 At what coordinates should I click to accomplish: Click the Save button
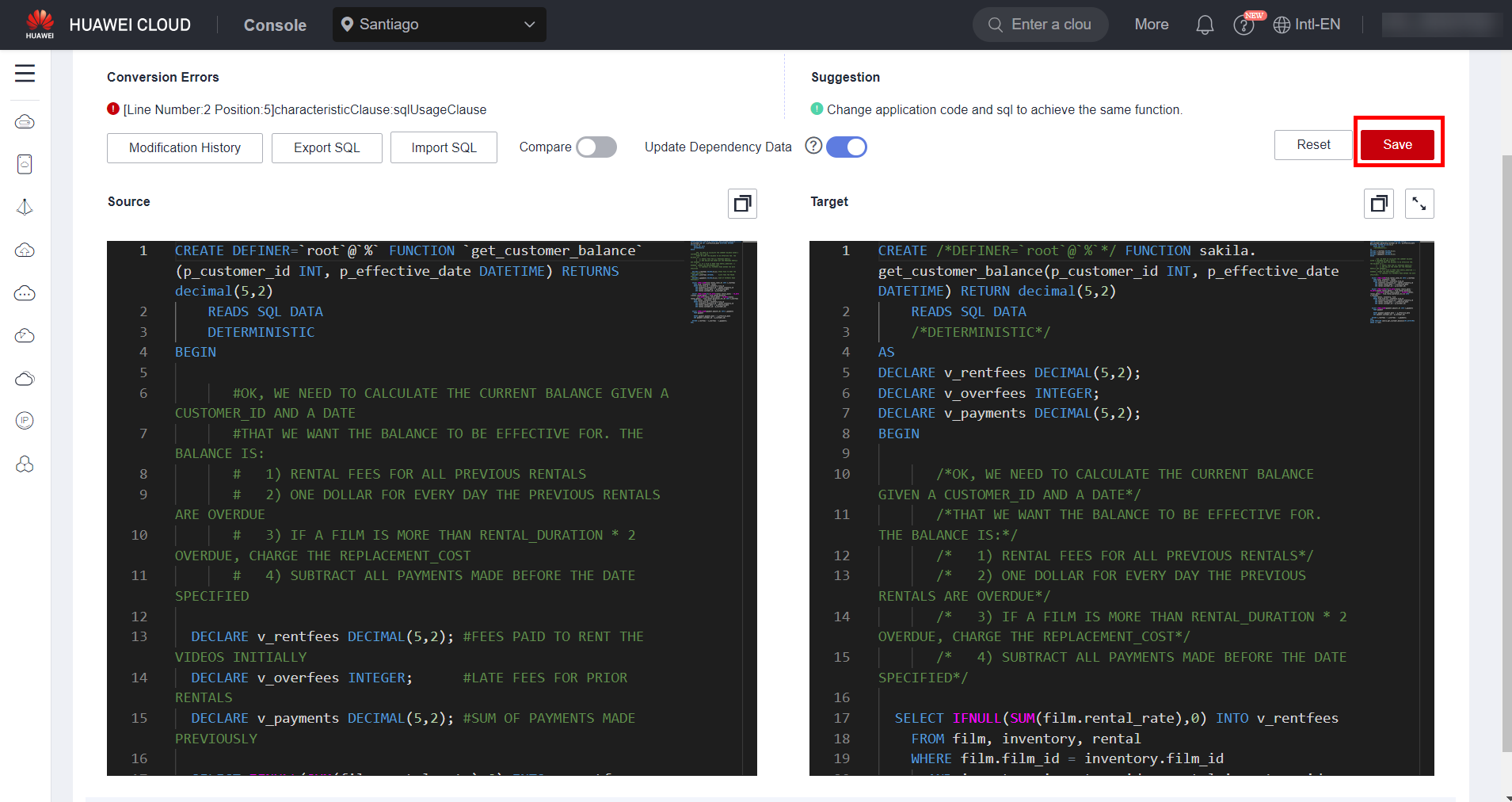(1397, 144)
